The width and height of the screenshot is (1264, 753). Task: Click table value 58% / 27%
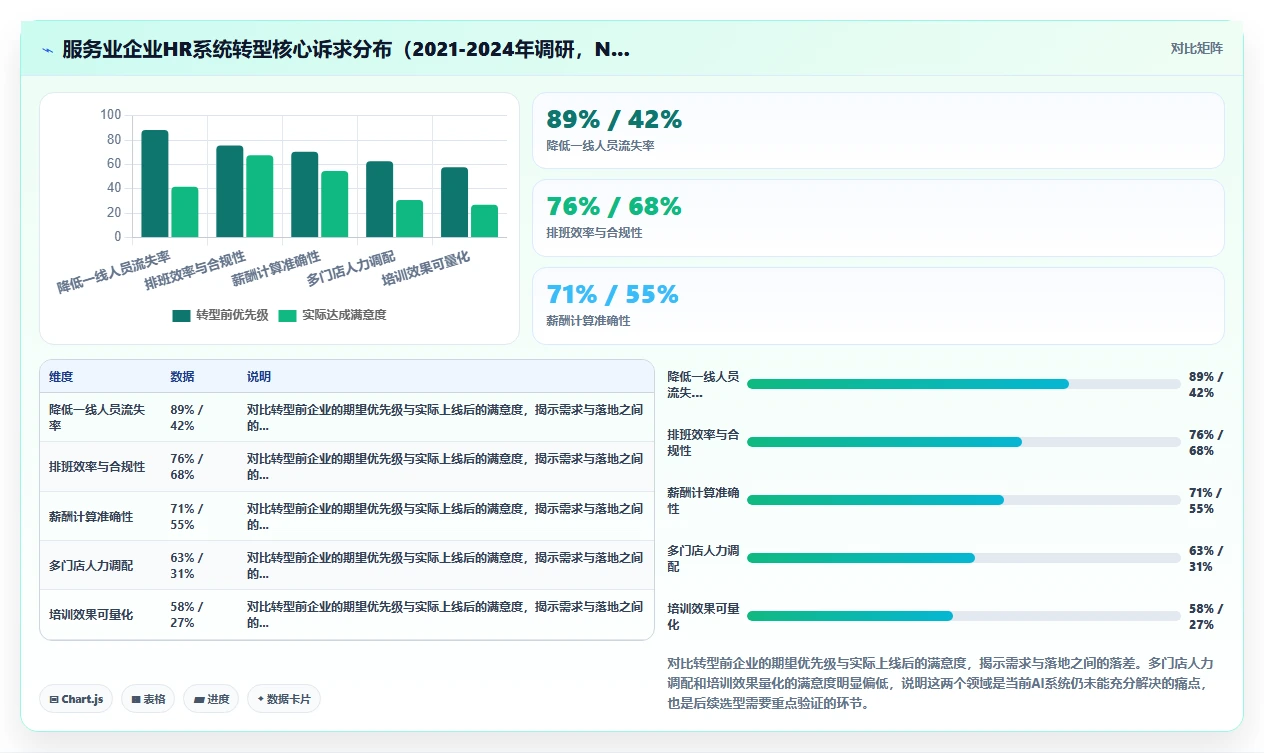click(x=187, y=614)
